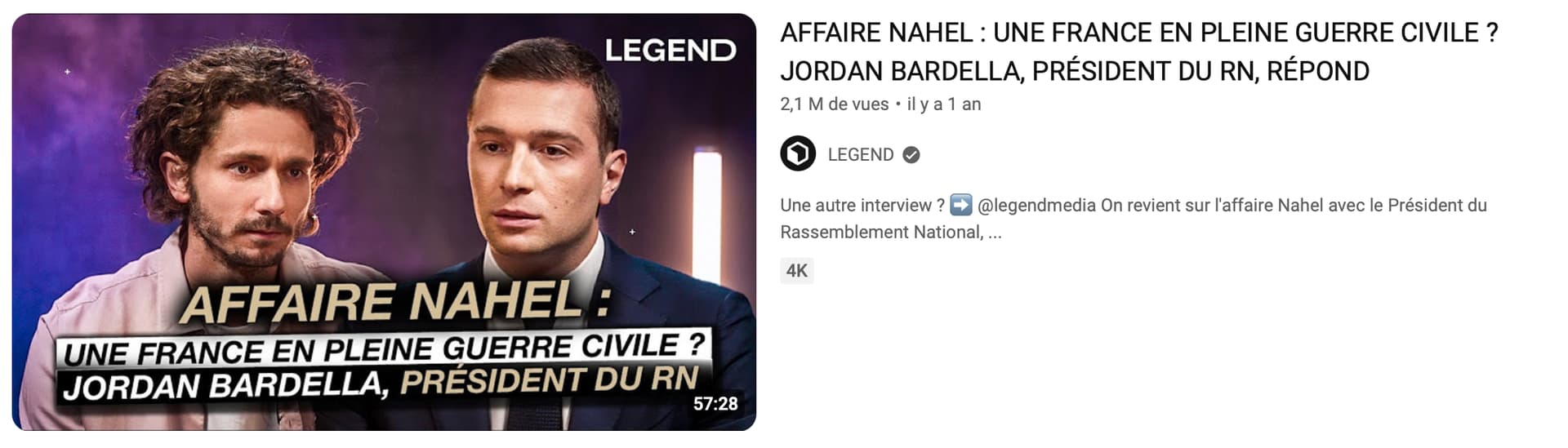Click the UNE FRANCE EN PLEINE GUERRE CIVILE banner
Viewport: 1568px width, 448px height.
click(x=384, y=351)
